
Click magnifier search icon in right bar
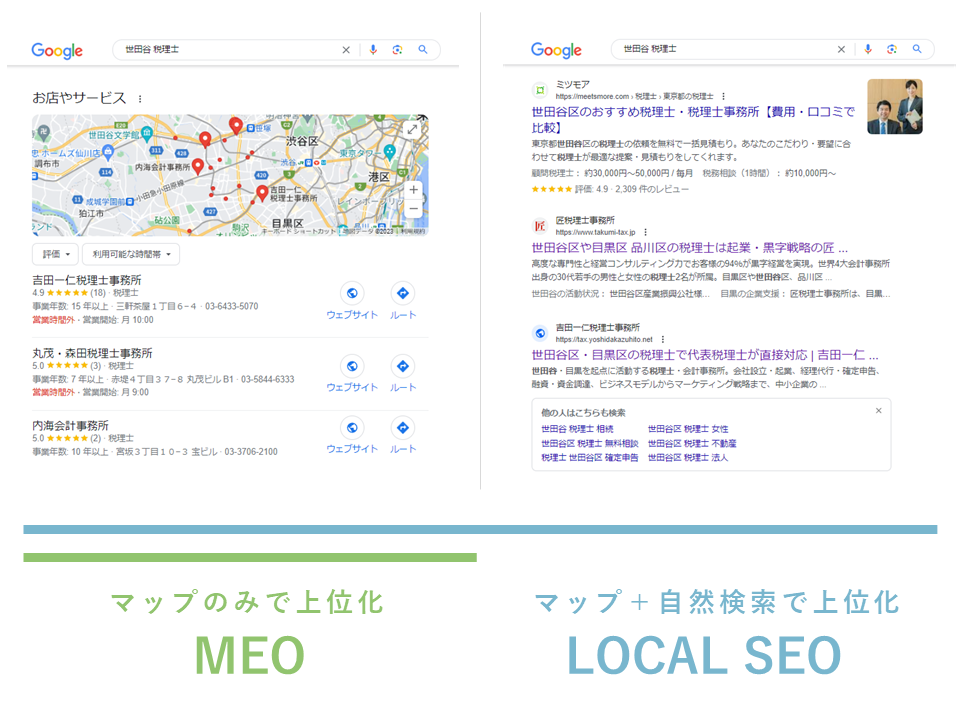click(x=917, y=49)
